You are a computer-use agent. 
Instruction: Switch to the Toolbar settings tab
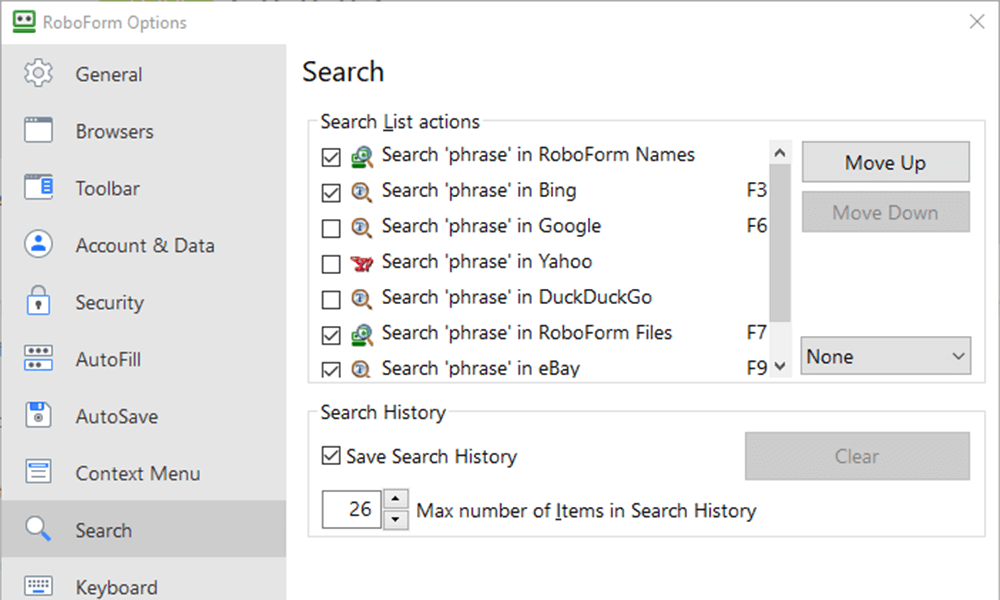(143, 188)
